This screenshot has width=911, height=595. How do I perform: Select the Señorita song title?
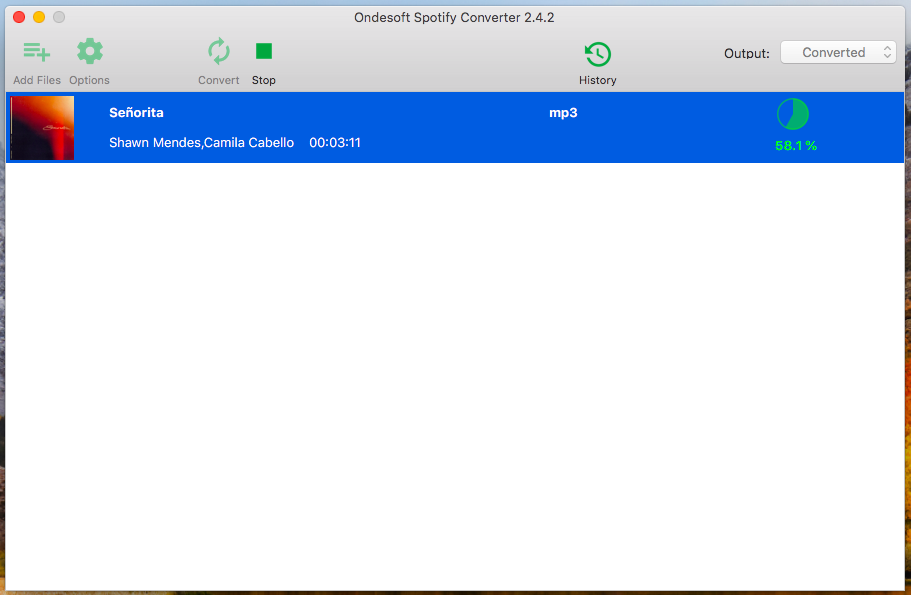tap(136, 113)
